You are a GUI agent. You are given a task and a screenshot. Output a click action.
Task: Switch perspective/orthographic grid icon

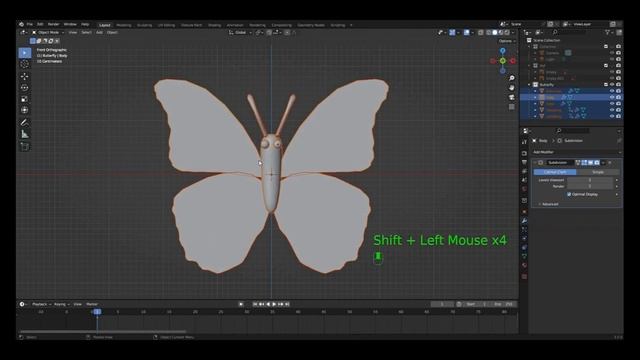(x=512, y=107)
